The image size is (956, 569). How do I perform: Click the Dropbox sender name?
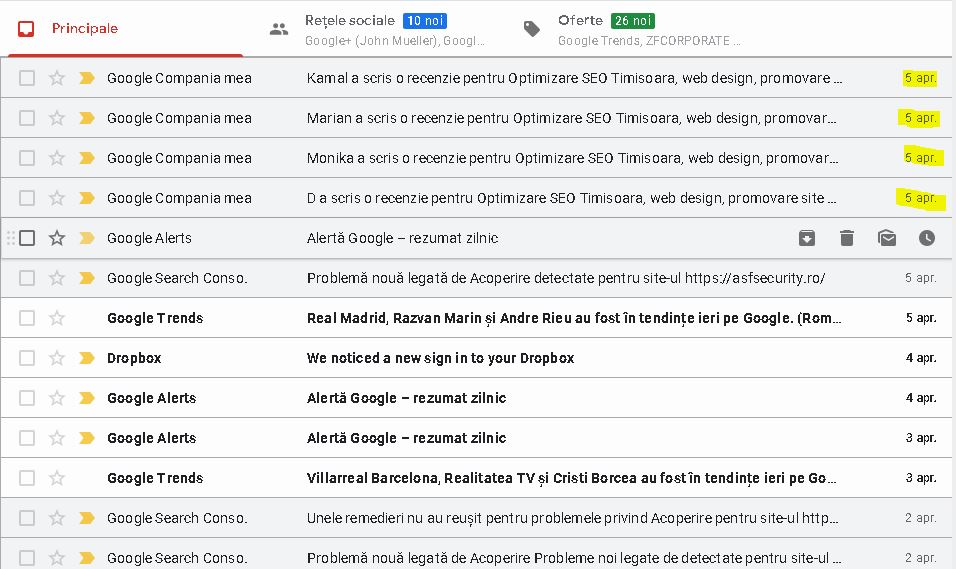tap(134, 358)
